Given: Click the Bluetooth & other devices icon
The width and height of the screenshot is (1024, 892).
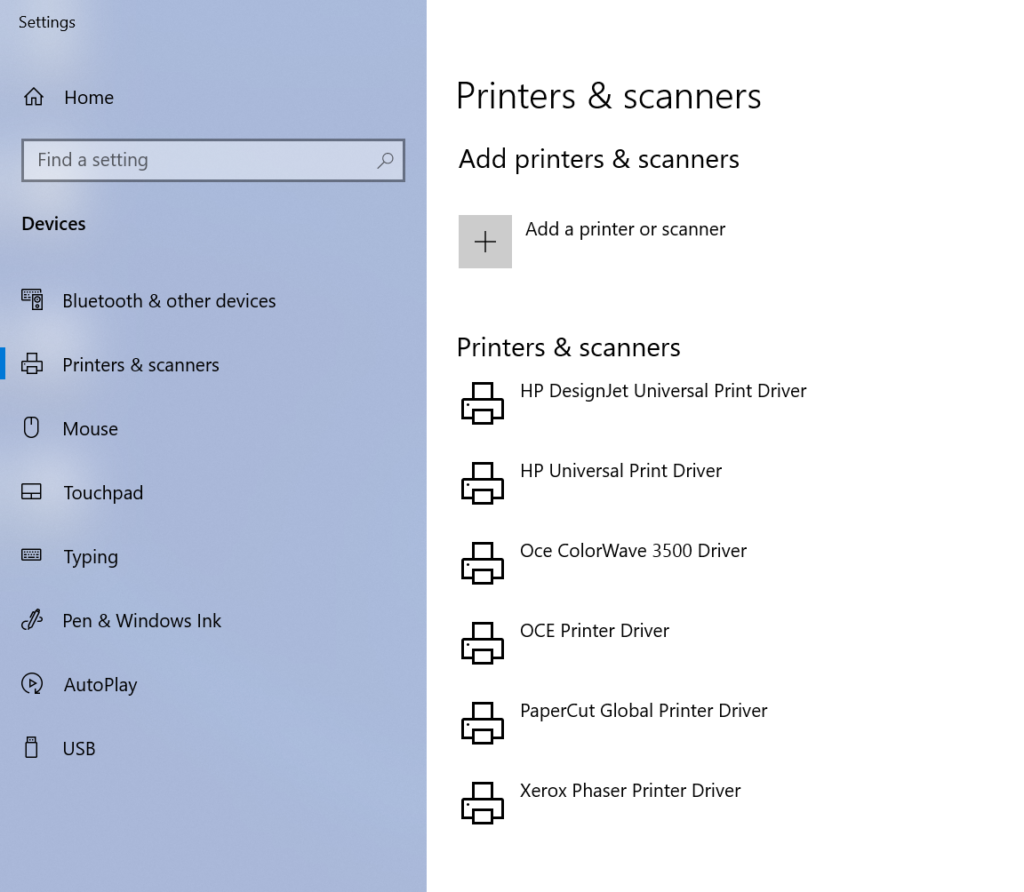Looking at the screenshot, I should tap(32, 300).
